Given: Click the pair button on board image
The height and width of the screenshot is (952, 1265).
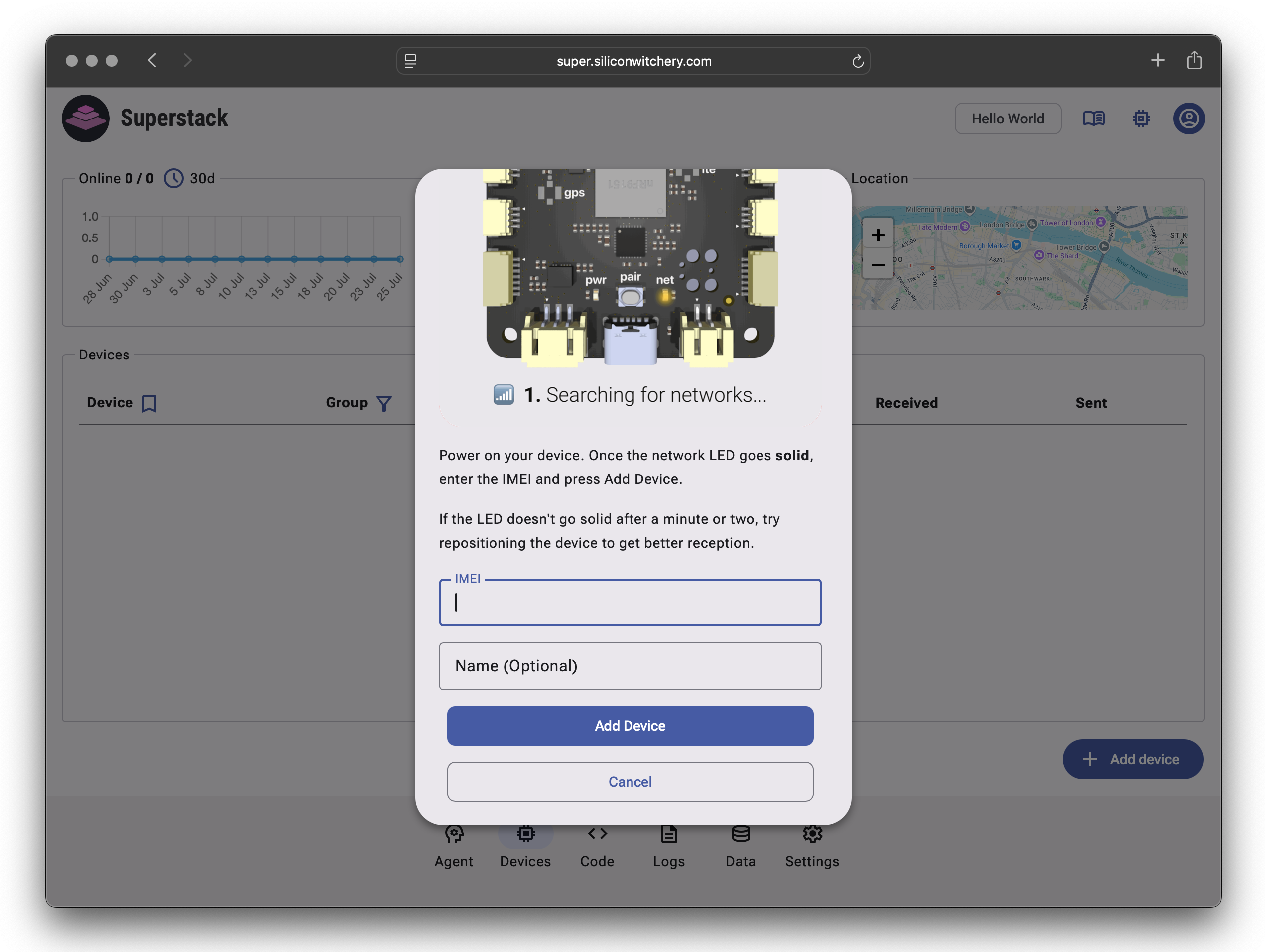Looking at the screenshot, I should pyautogui.click(x=630, y=297).
